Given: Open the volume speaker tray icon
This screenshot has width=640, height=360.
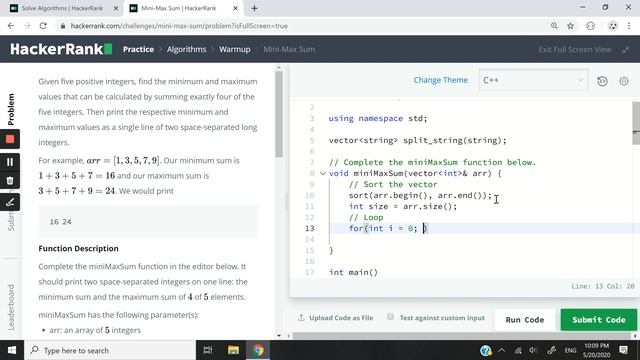Looking at the screenshot, I should [x=533, y=350].
